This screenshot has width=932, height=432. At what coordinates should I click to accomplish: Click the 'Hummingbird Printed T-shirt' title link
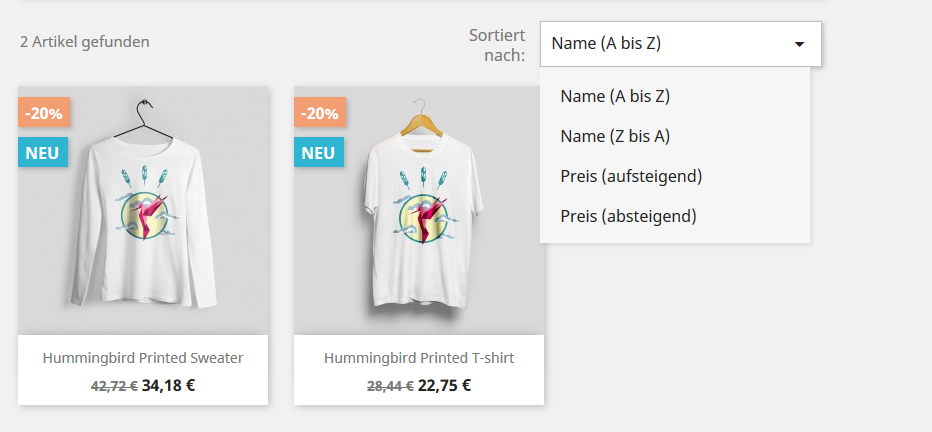419,358
